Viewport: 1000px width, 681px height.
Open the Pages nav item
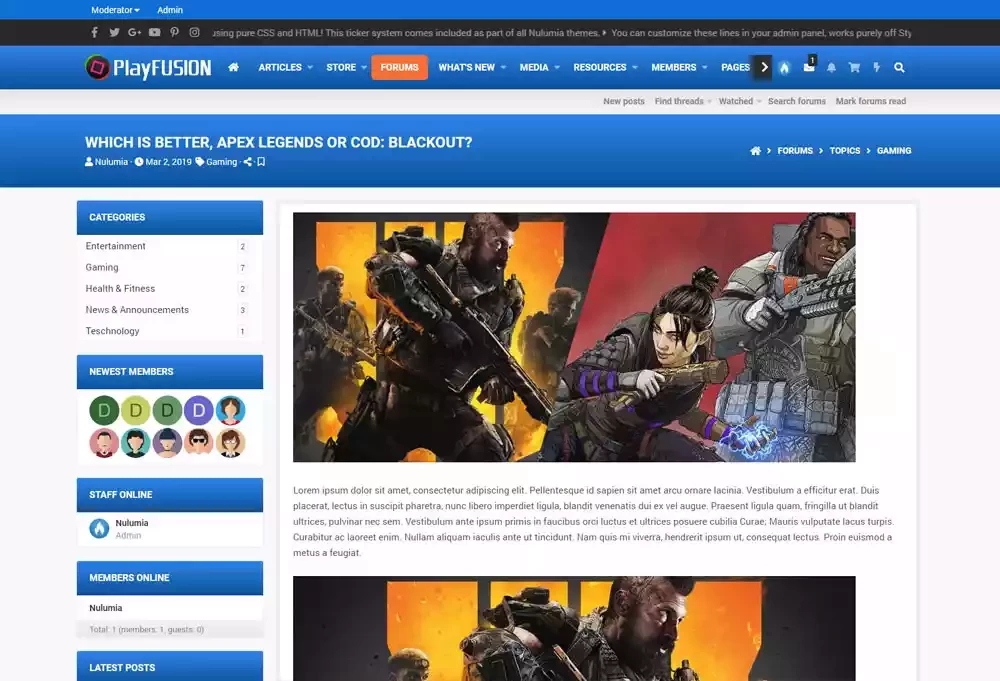(x=735, y=67)
